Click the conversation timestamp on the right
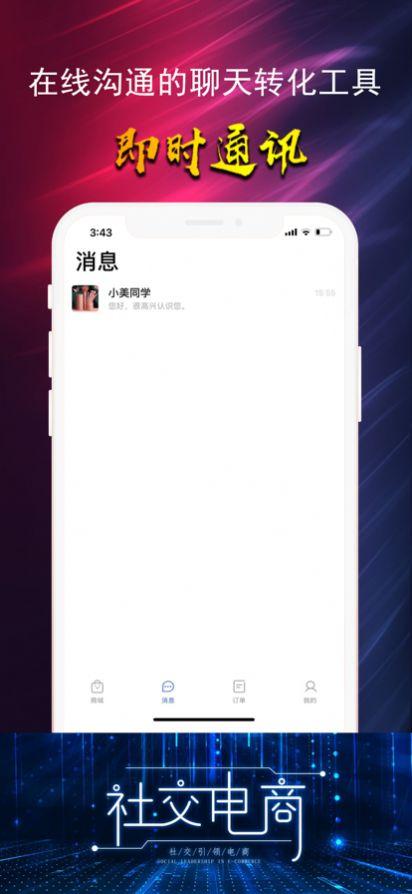412x894 pixels. 325,293
